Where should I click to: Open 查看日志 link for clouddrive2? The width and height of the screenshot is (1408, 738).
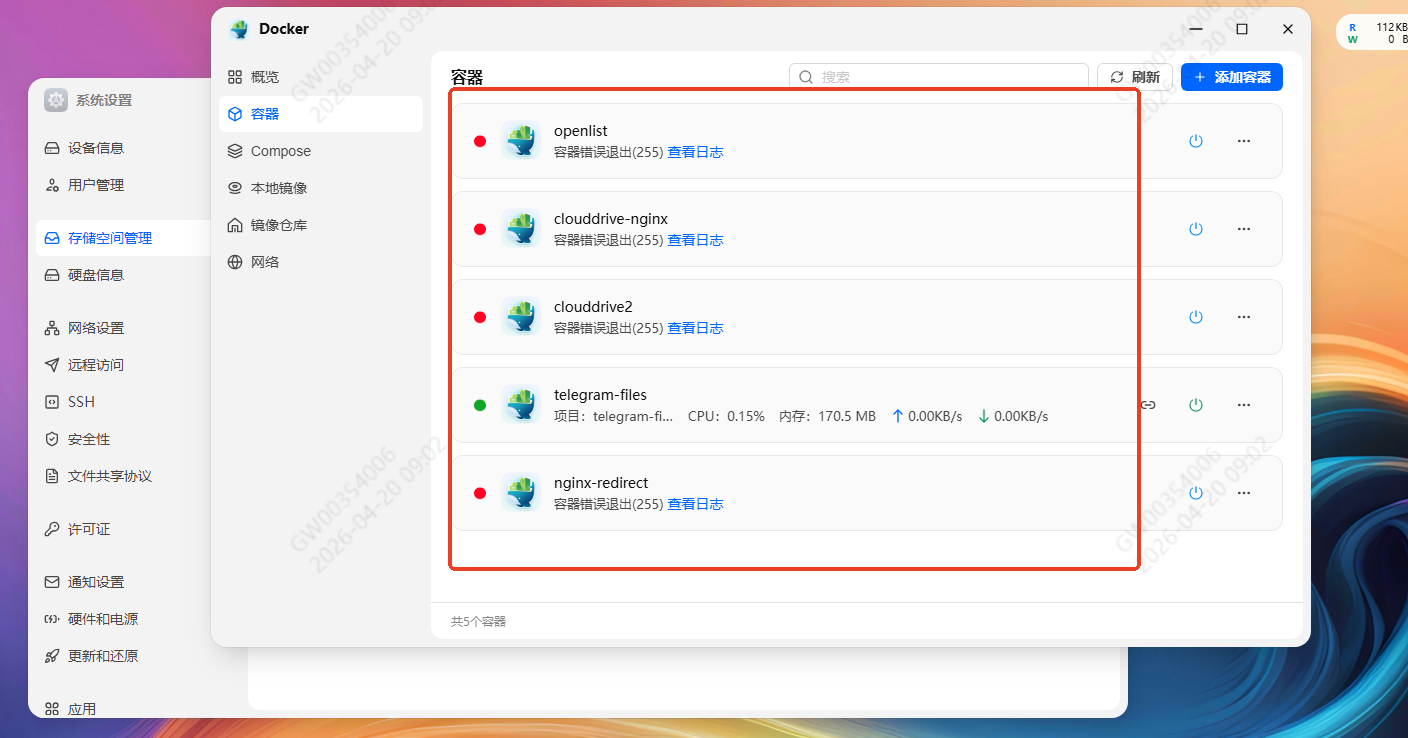[x=695, y=328]
